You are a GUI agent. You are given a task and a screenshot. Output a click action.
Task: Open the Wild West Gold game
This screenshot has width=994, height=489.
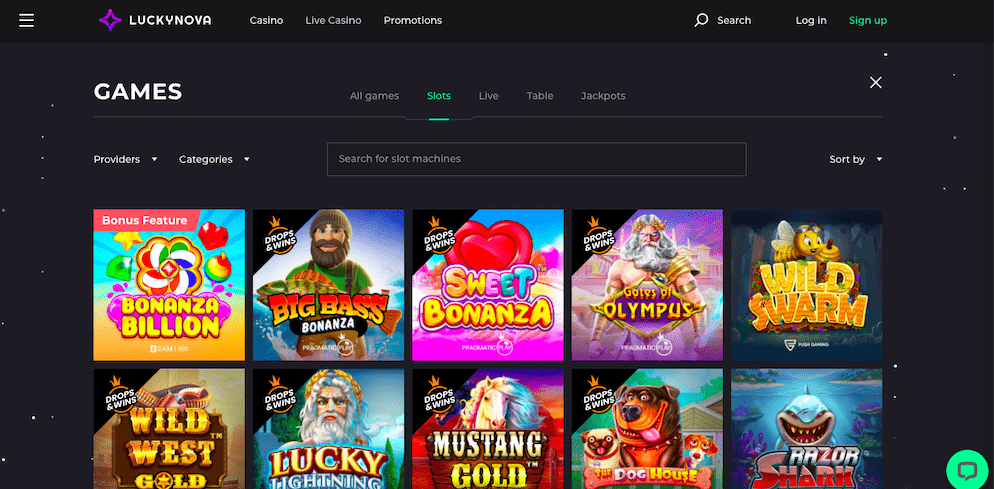169,429
